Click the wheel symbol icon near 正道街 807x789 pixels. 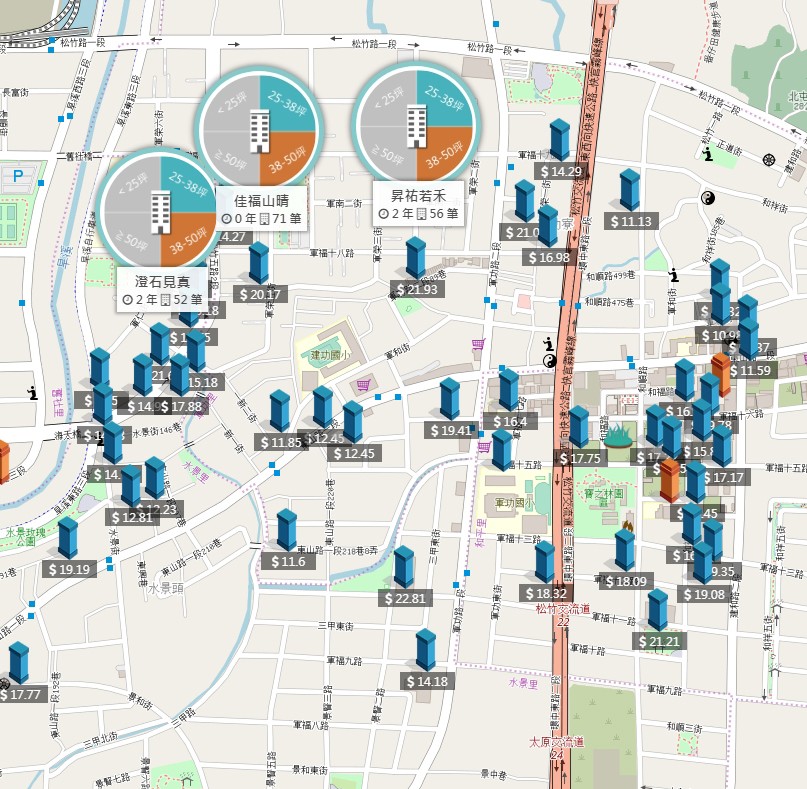[x=768, y=160]
